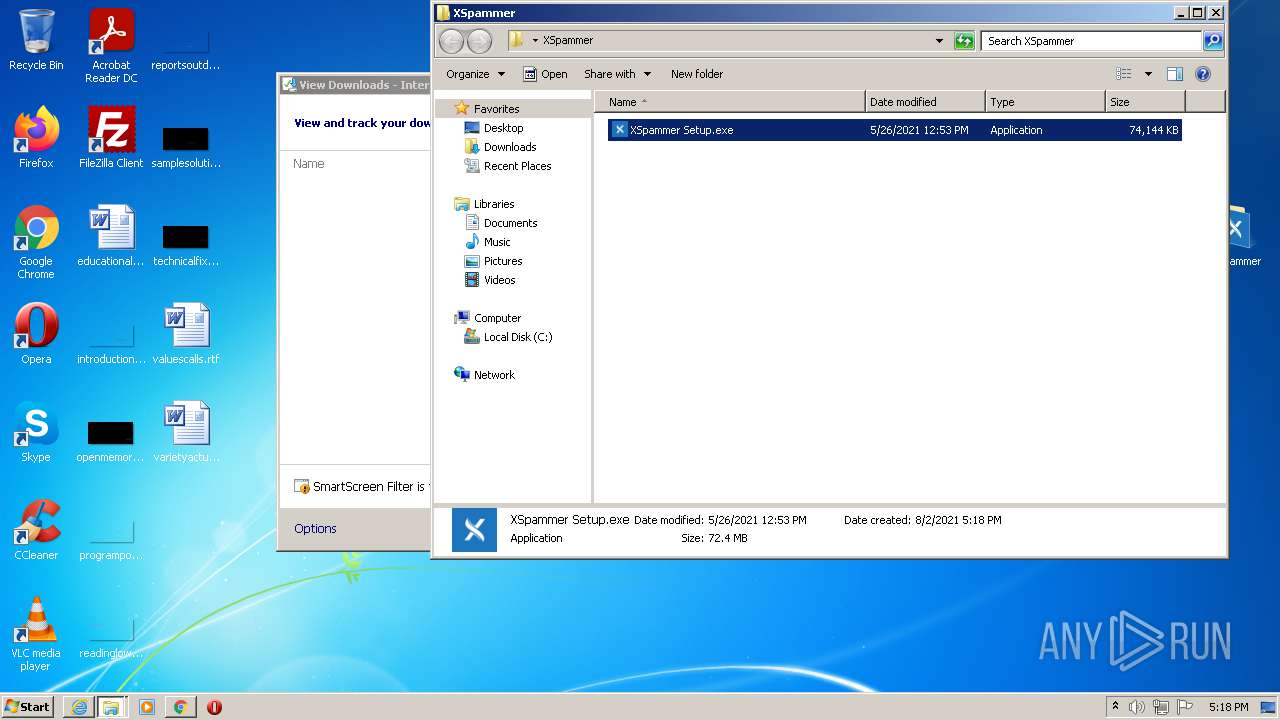Screen dimensions: 1280x720
Task: Refresh the XSpammer folder view
Action: (964, 41)
